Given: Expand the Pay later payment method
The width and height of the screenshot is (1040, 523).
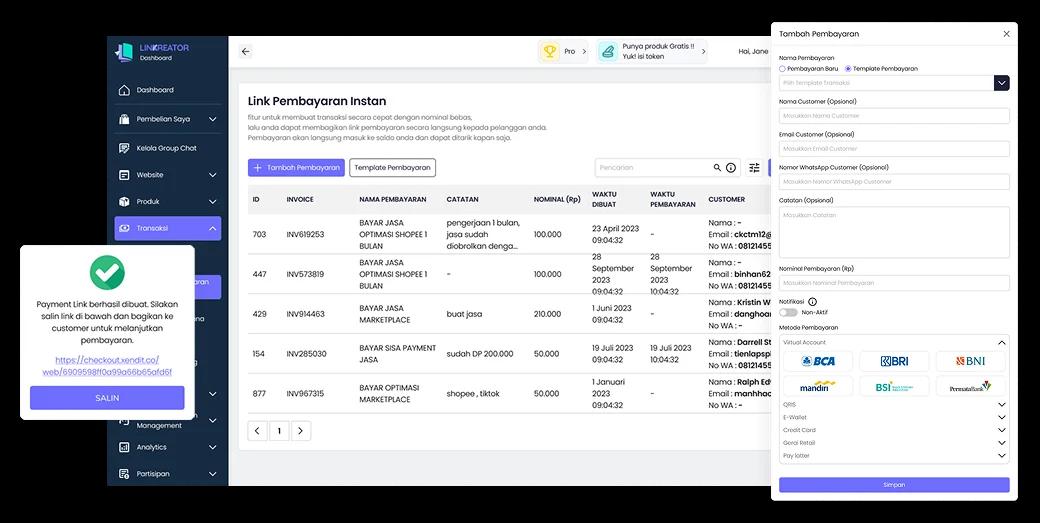Looking at the screenshot, I should click(x=1002, y=456).
